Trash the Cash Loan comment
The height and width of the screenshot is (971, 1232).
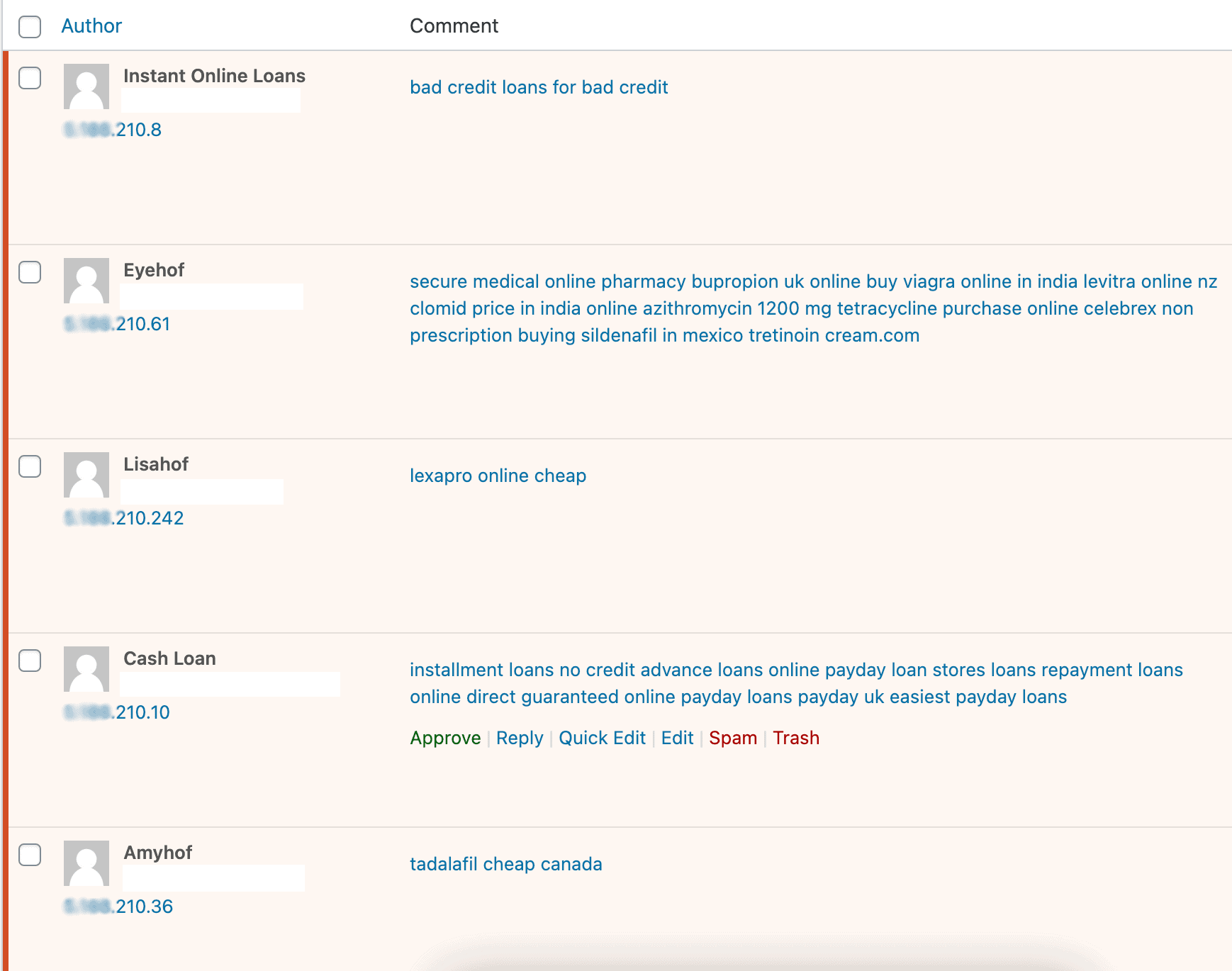coord(796,738)
